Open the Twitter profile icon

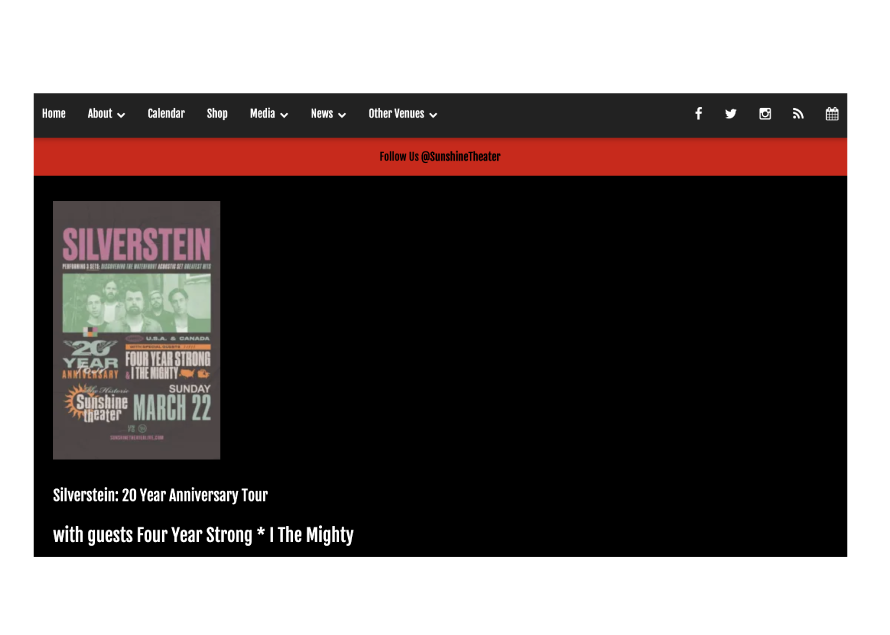(731, 114)
